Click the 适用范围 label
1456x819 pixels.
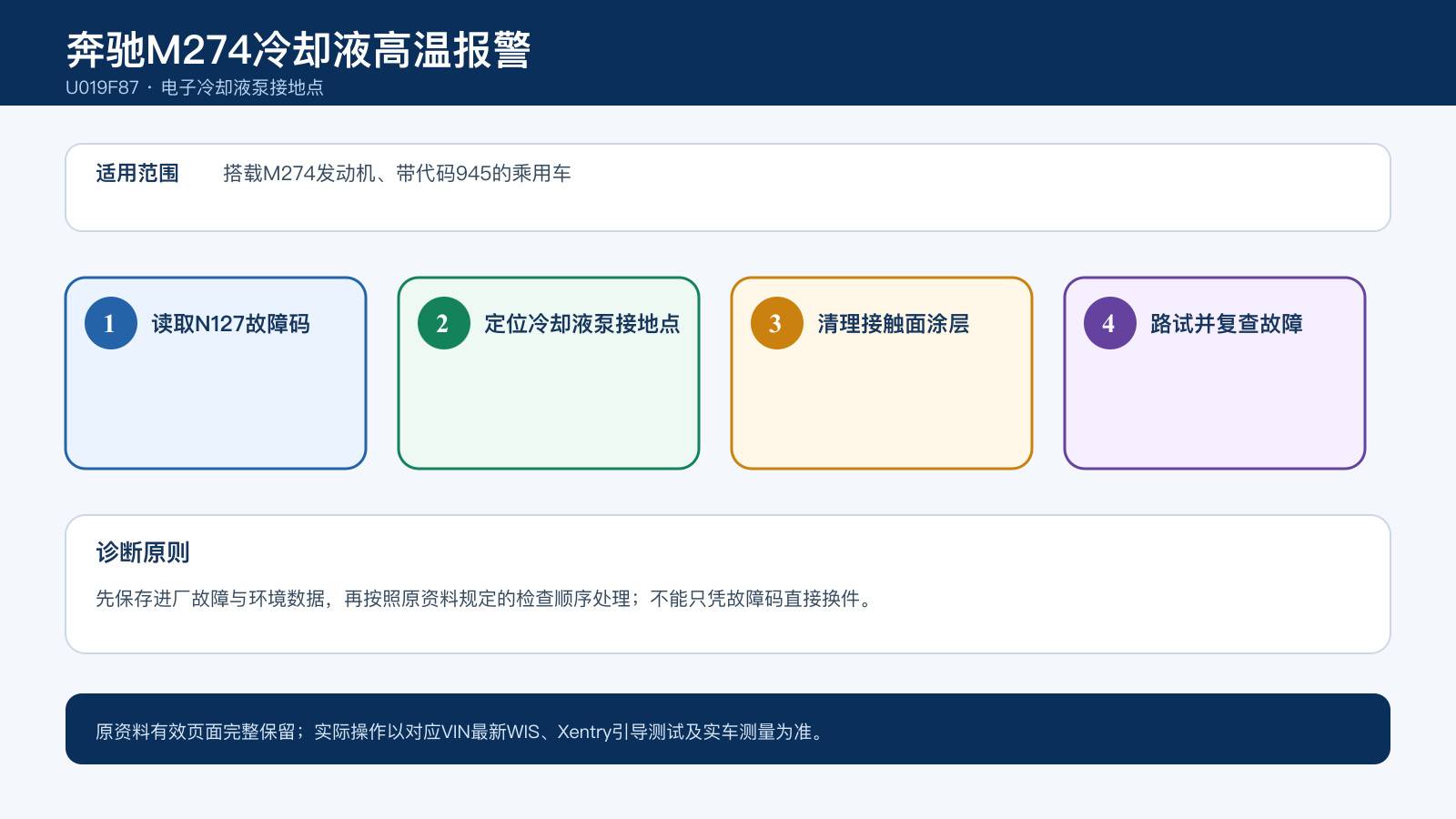tap(137, 173)
